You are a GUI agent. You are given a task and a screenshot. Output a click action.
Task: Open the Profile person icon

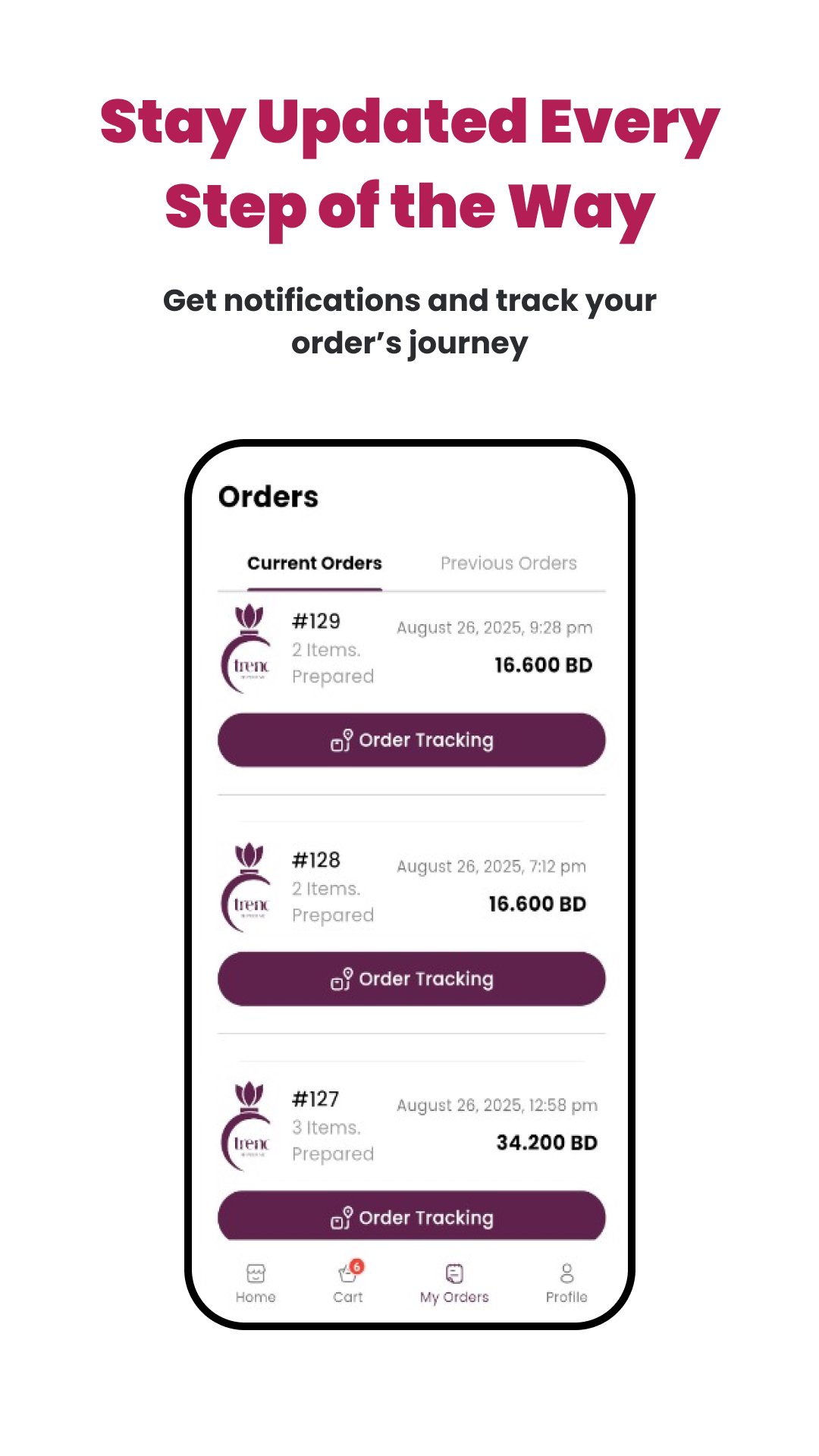coord(566,1272)
